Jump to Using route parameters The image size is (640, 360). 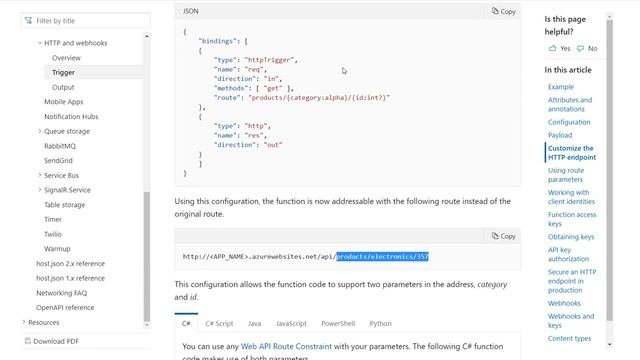tap(566, 174)
